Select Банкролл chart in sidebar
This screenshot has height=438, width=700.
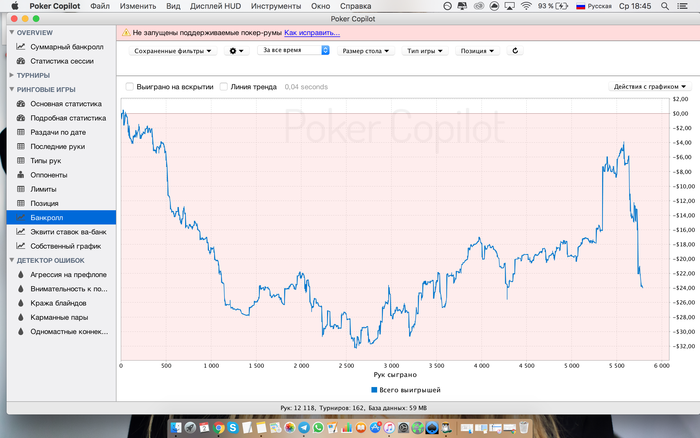(61, 217)
